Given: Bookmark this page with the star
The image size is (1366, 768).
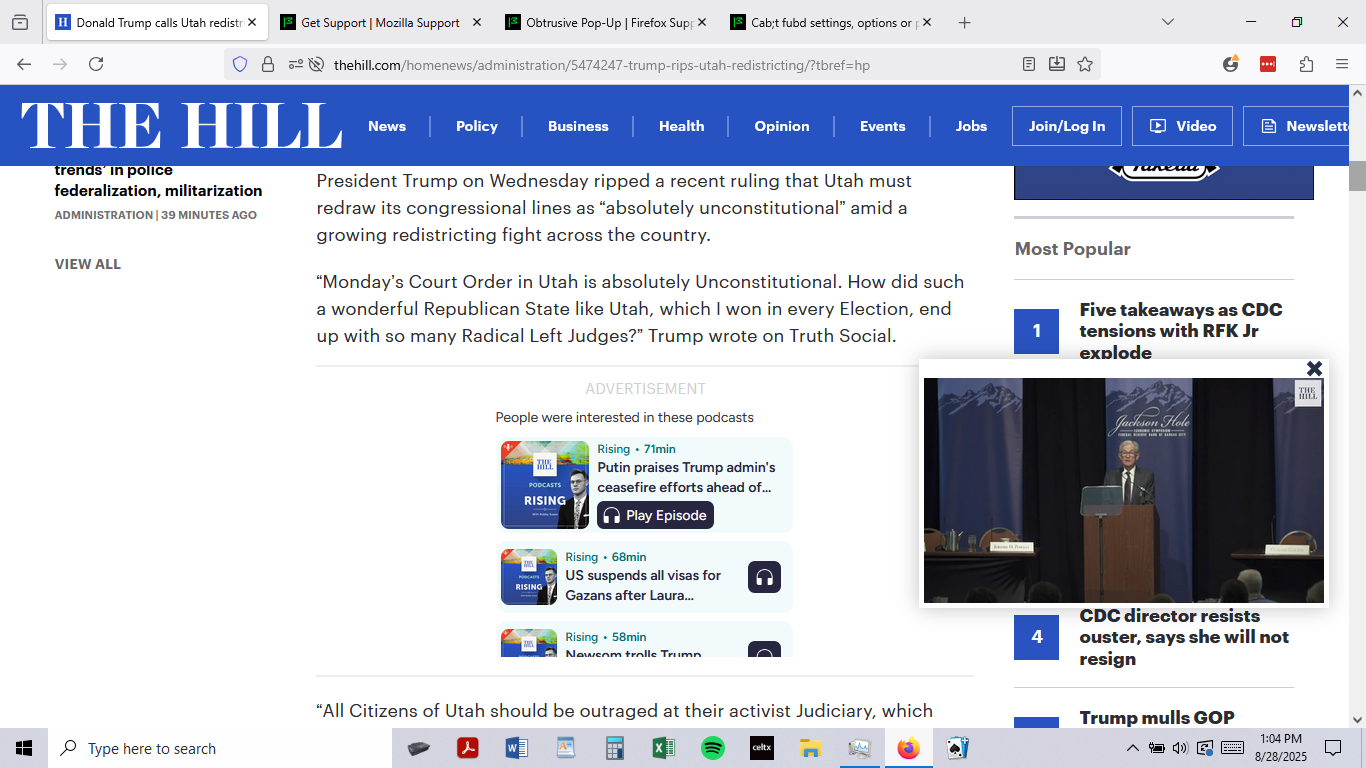Looking at the screenshot, I should (x=1085, y=64).
